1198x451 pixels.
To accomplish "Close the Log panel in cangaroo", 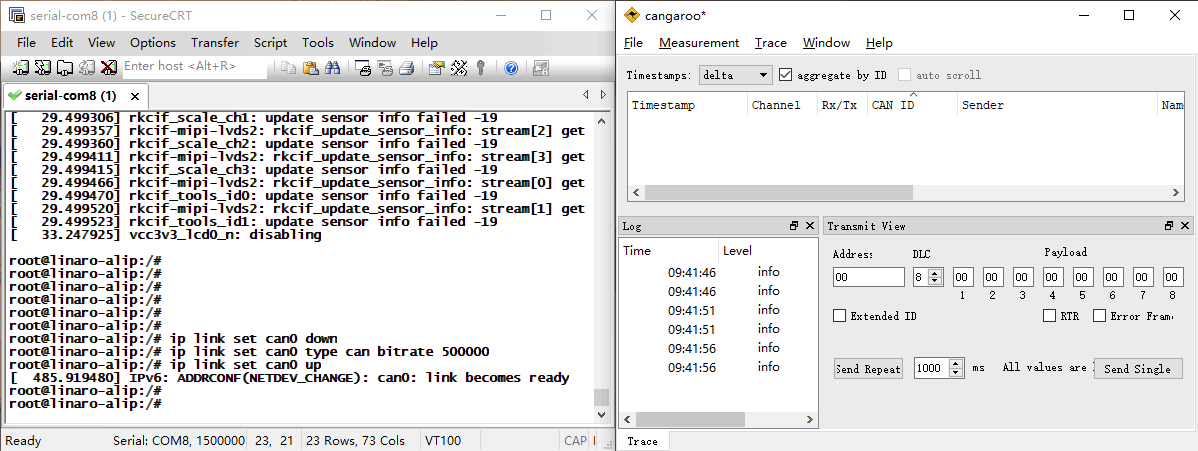I will tap(808, 226).
